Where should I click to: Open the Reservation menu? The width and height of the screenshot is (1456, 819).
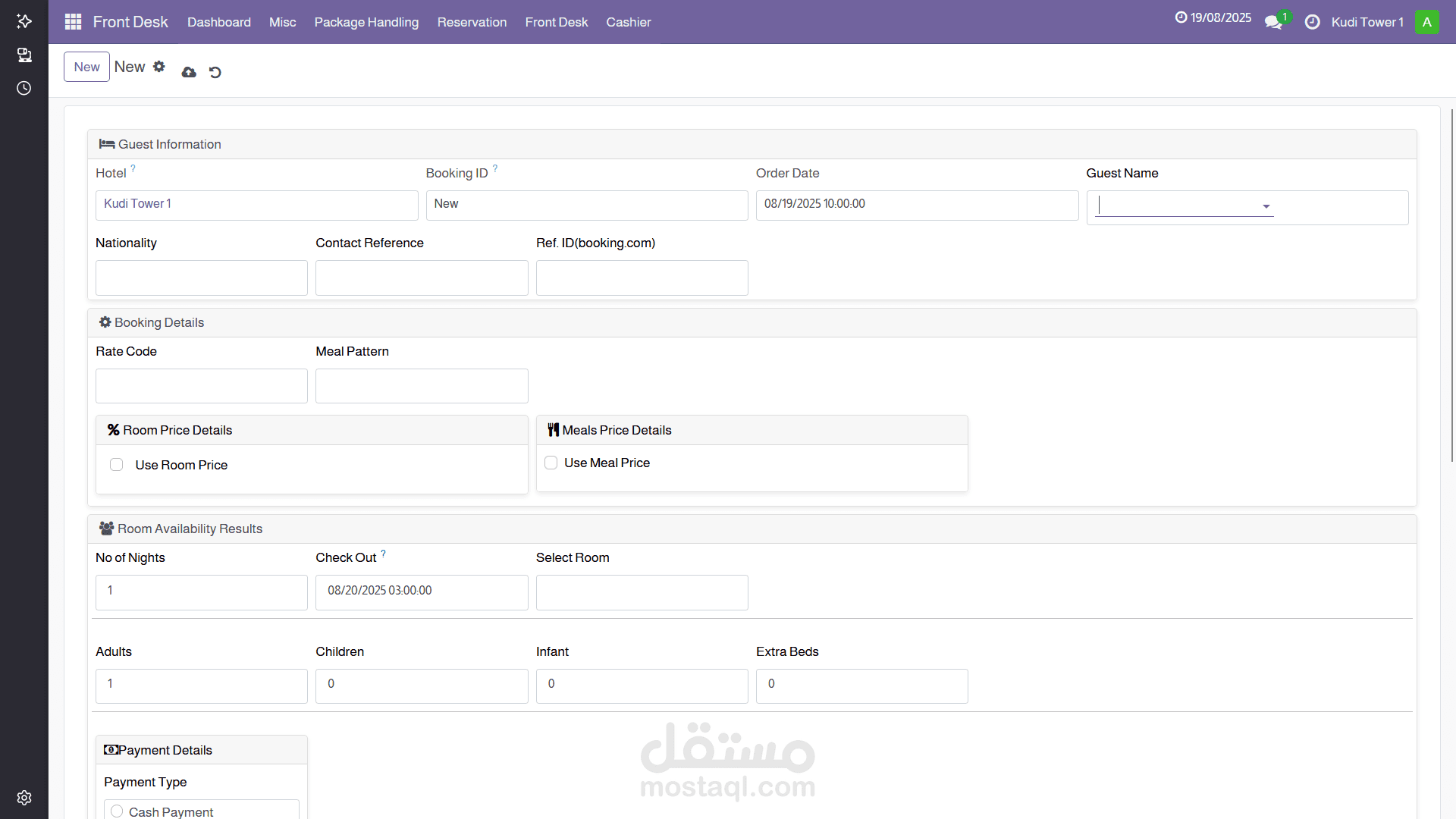pos(472,22)
